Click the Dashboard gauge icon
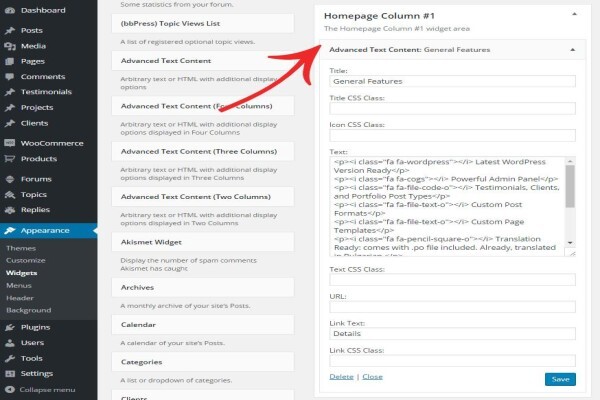Viewport: 600px width, 400px height. (x=10, y=10)
